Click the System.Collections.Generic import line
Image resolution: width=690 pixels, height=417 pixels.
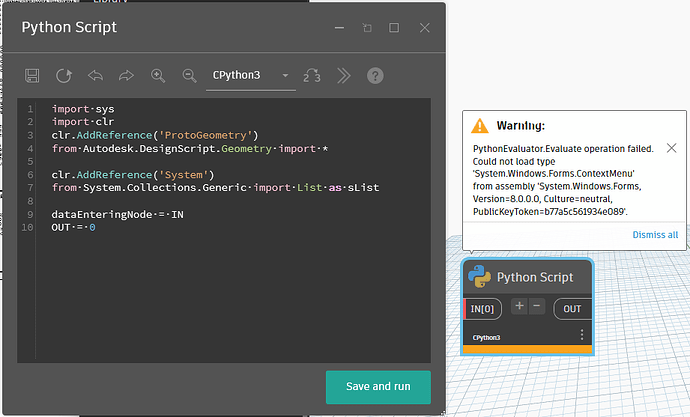(215, 188)
